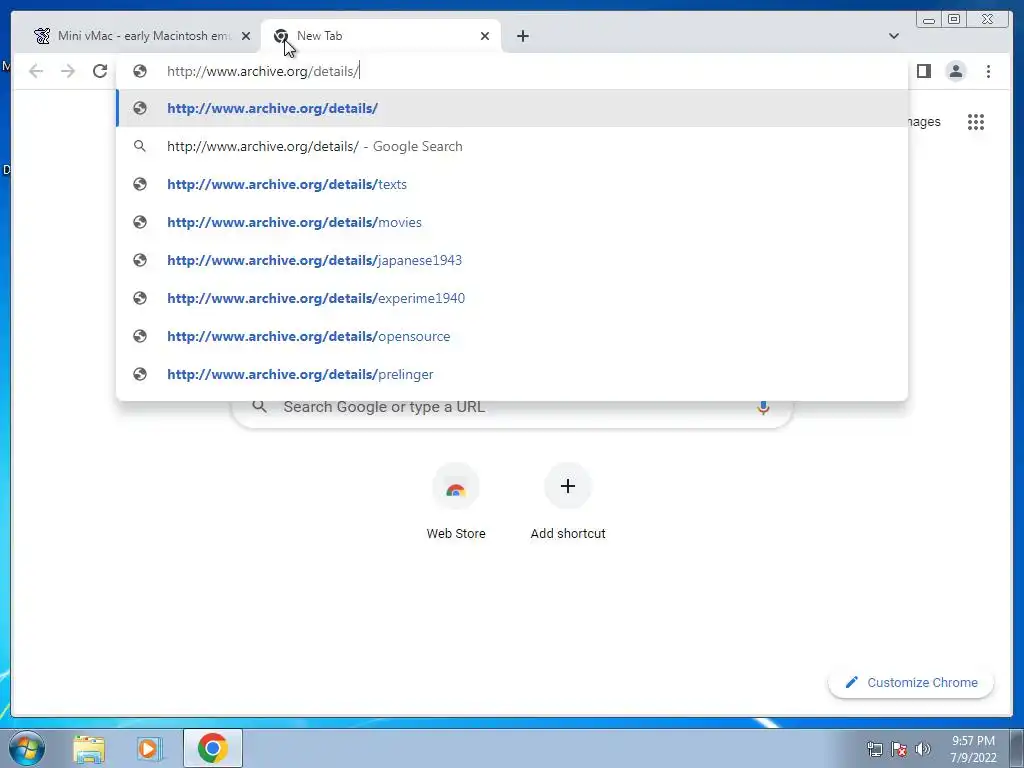
Task: Open the Chrome side panel
Action: point(923,71)
